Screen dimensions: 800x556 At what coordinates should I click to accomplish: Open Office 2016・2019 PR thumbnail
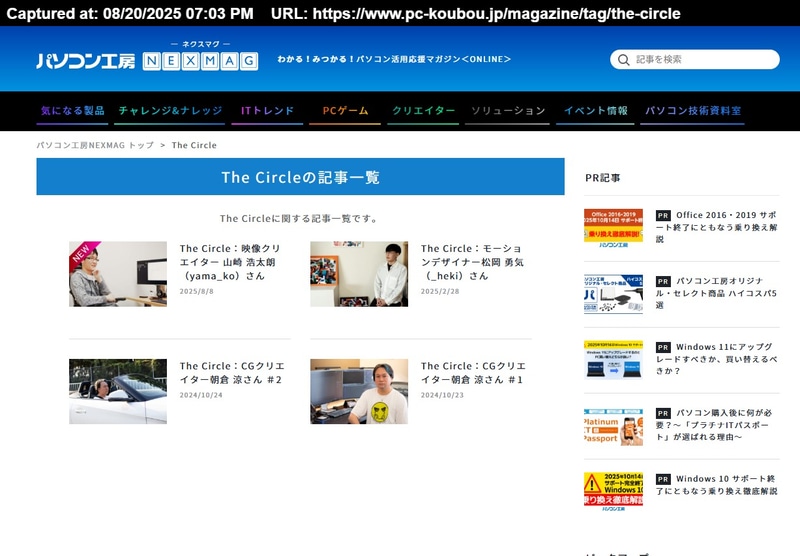pyautogui.click(x=613, y=229)
